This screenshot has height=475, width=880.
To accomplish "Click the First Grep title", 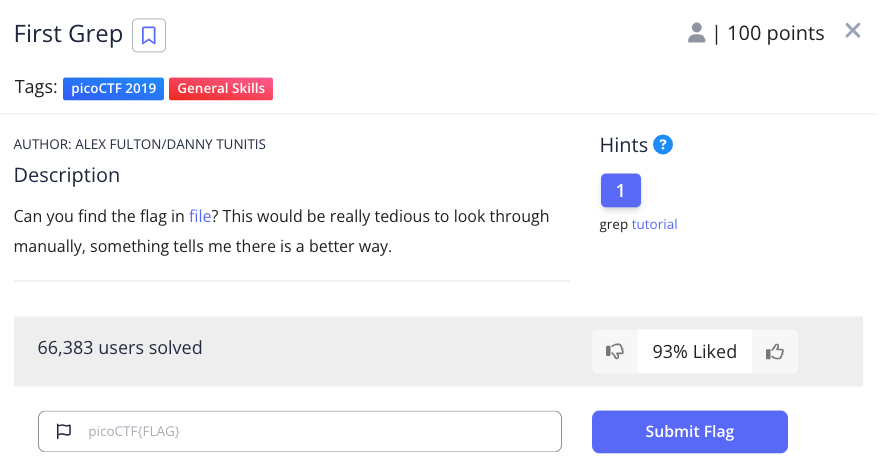I will click(x=67, y=34).
